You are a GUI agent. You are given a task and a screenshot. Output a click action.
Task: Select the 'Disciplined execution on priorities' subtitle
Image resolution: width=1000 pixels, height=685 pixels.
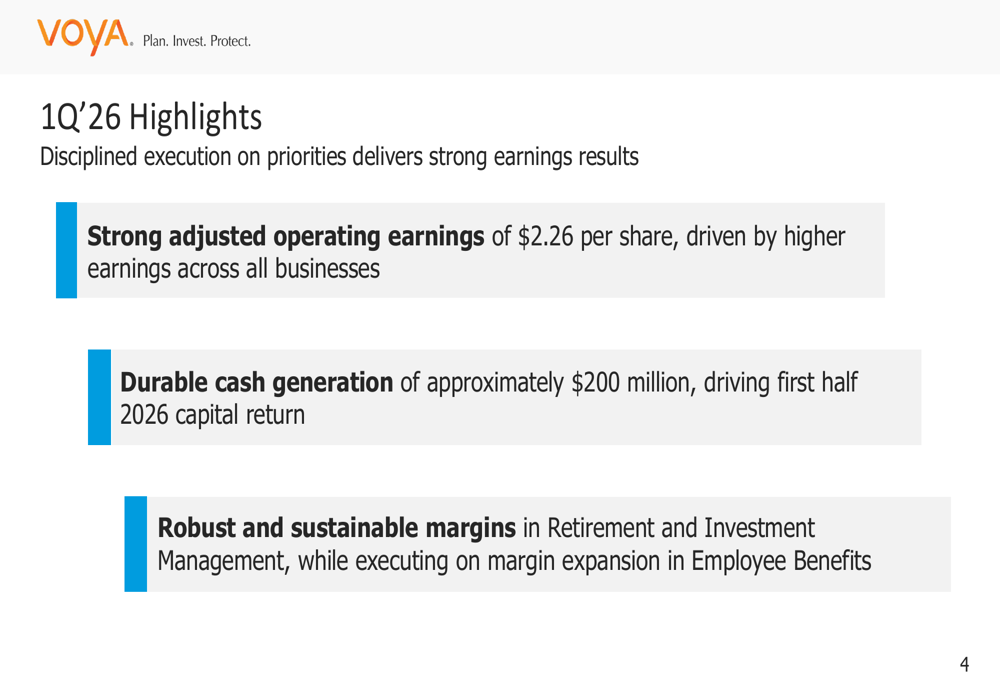[x=339, y=157]
